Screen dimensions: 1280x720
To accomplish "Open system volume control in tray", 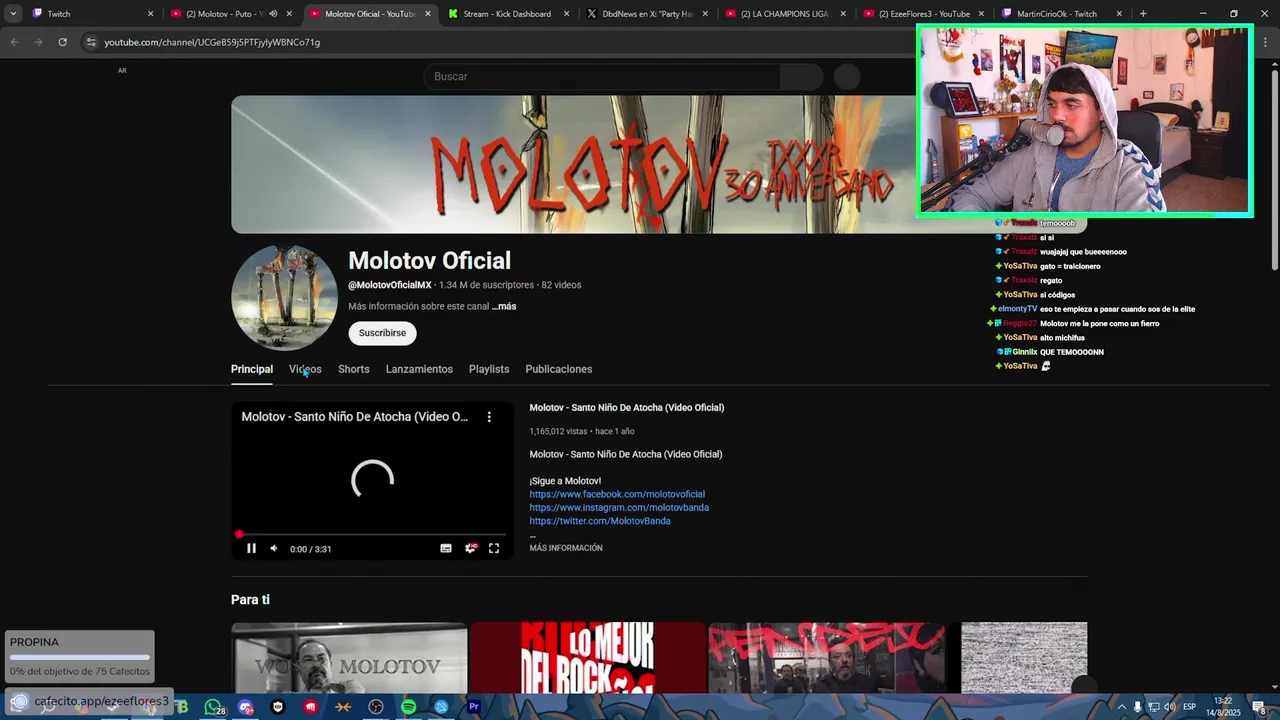I will pos(1169,707).
